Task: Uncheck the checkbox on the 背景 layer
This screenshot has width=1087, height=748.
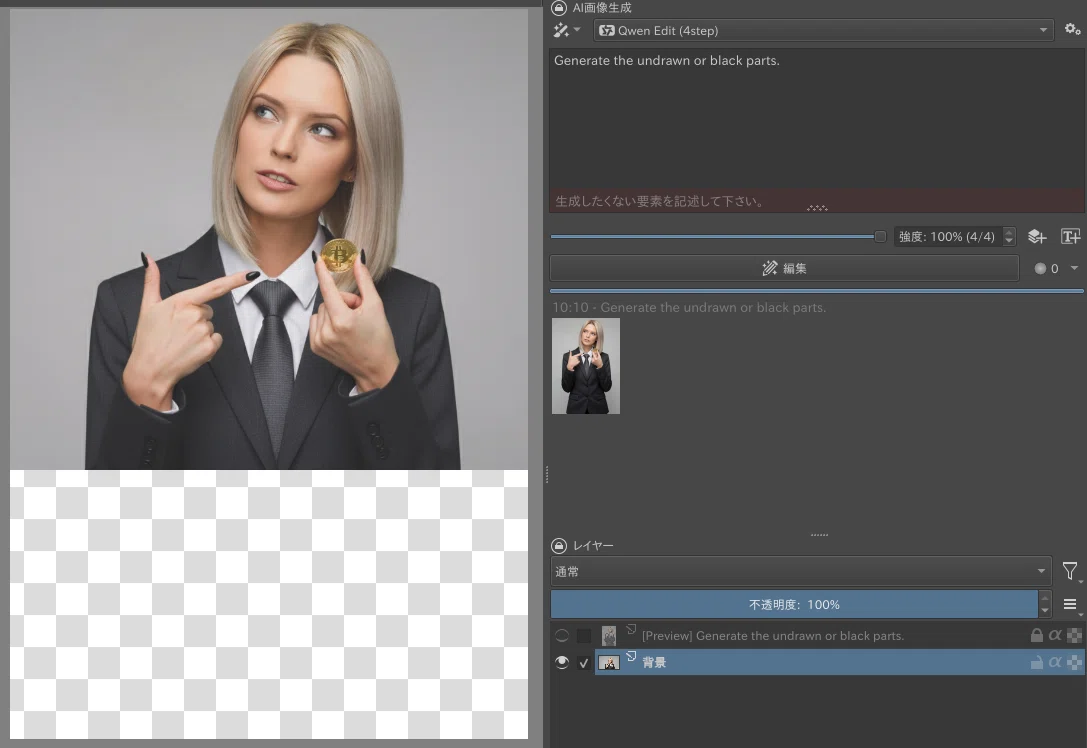Action: pos(584,663)
